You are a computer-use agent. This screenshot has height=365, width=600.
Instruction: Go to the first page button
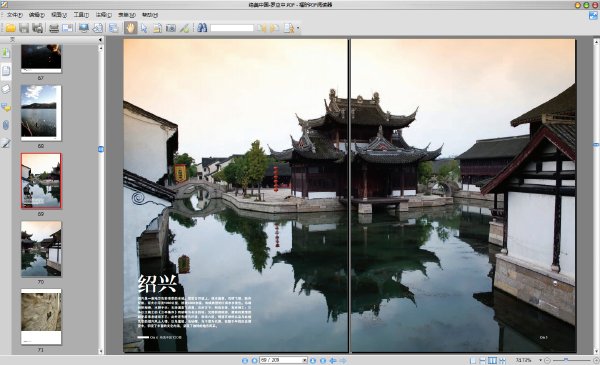coord(245,360)
